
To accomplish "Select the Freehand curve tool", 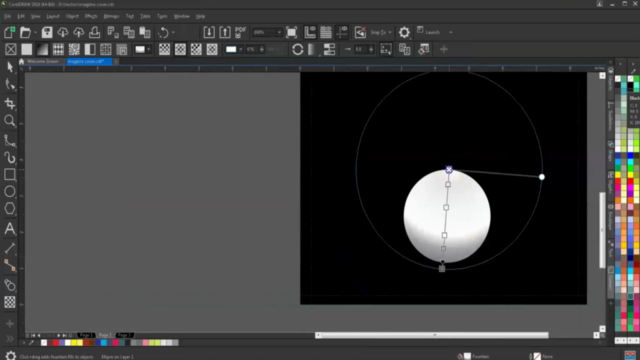I will click(10, 141).
